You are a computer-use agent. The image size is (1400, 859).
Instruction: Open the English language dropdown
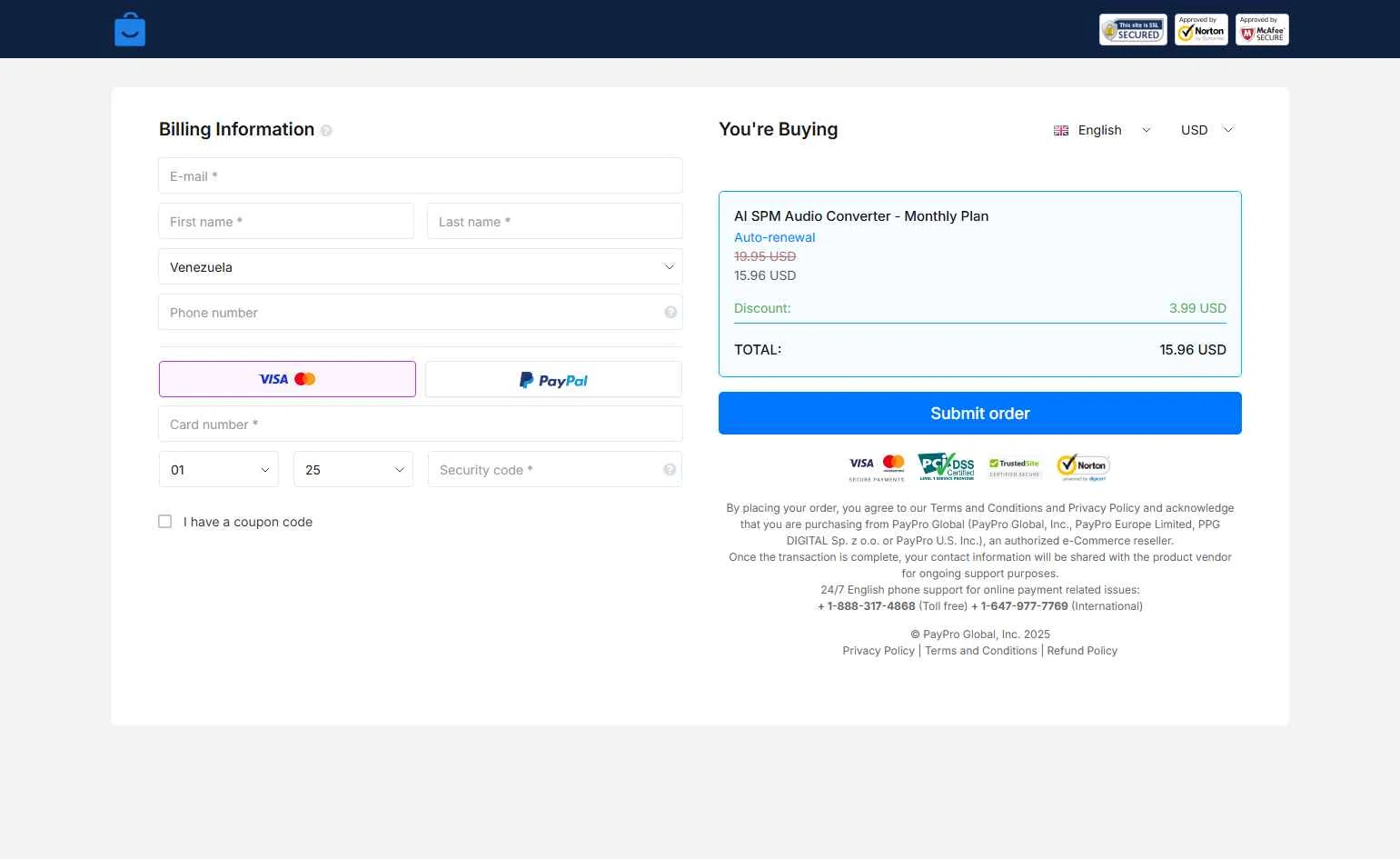click(1102, 130)
